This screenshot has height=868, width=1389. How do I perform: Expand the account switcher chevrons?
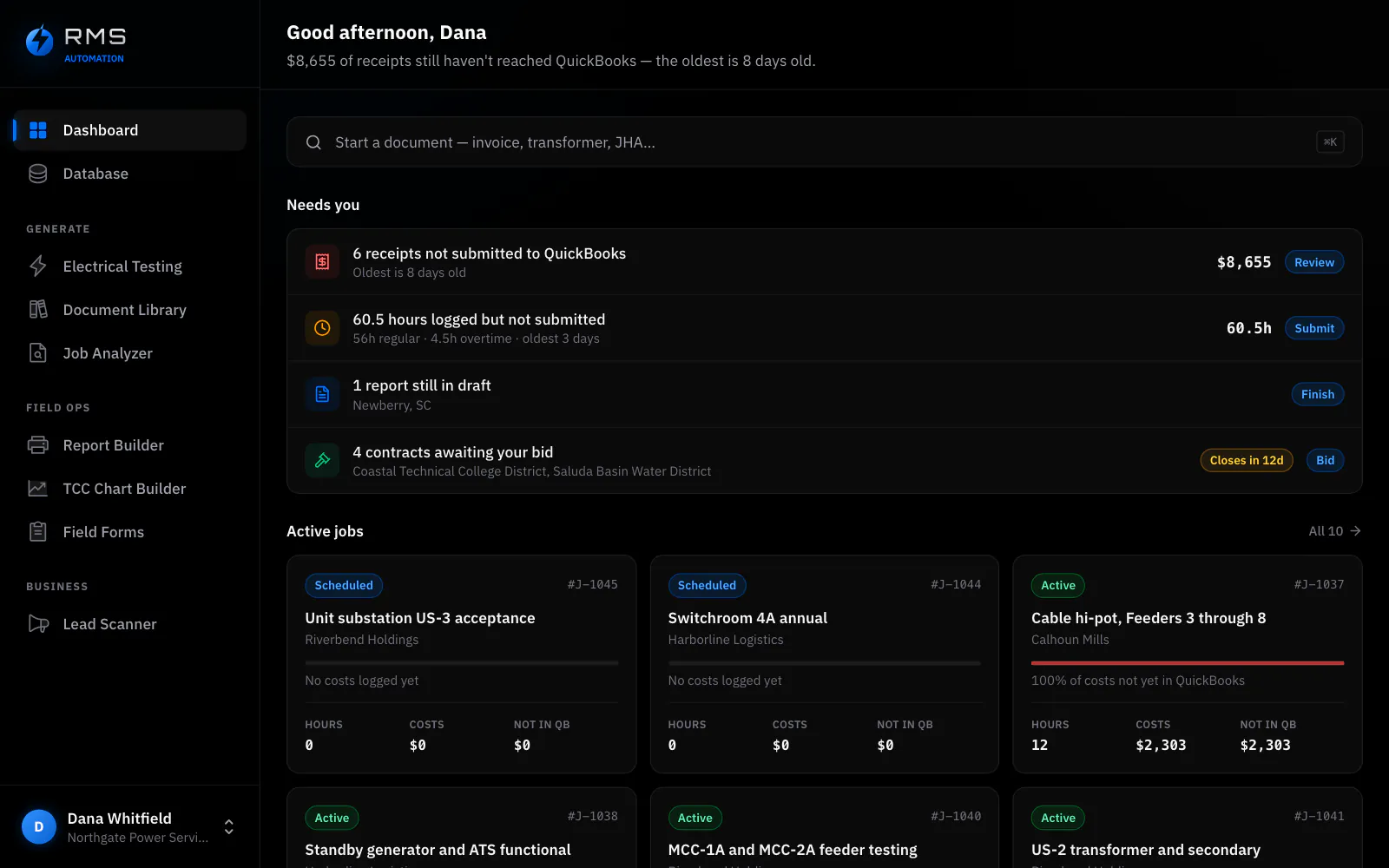pos(229,827)
